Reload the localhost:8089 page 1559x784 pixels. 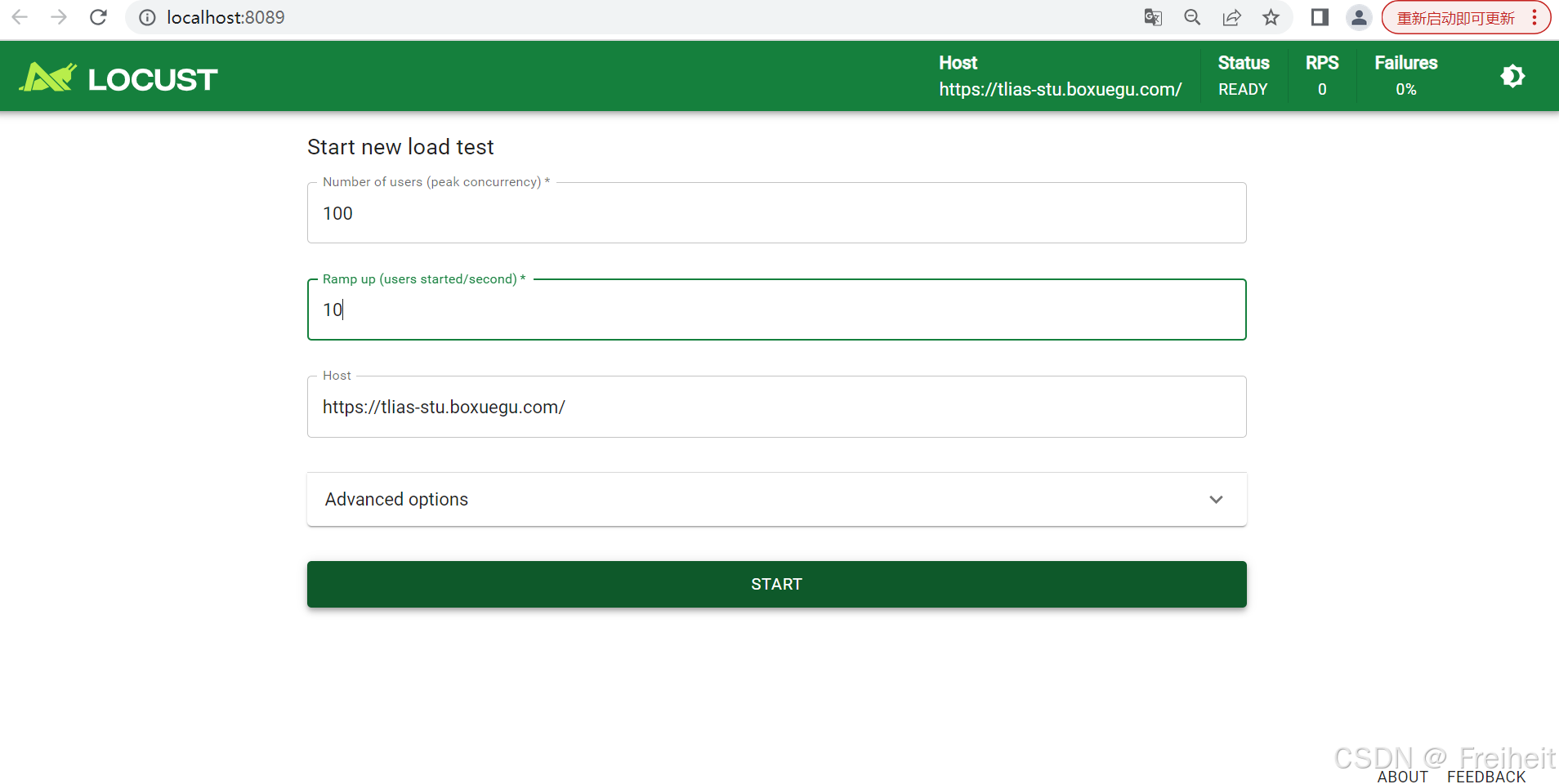pyautogui.click(x=98, y=17)
